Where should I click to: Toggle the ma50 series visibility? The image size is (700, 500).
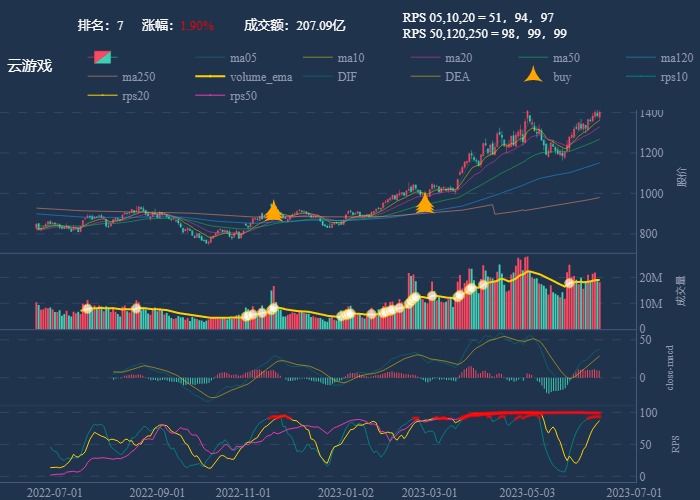tap(535, 58)
